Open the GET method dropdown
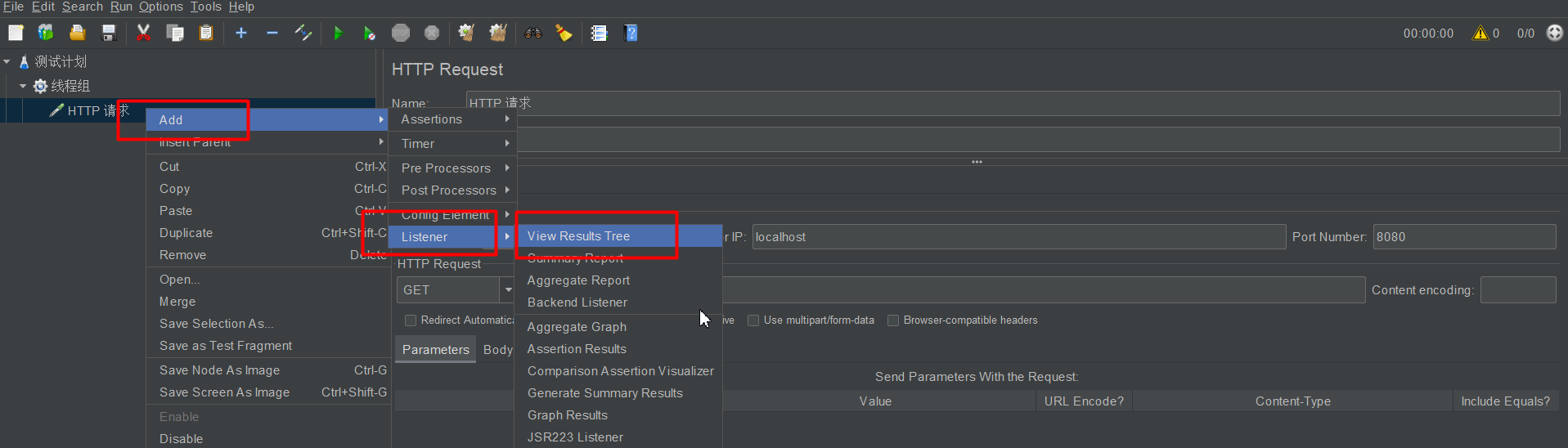Image resolution: width=1568 pixels, height=448 pixels. coord(507,290)
